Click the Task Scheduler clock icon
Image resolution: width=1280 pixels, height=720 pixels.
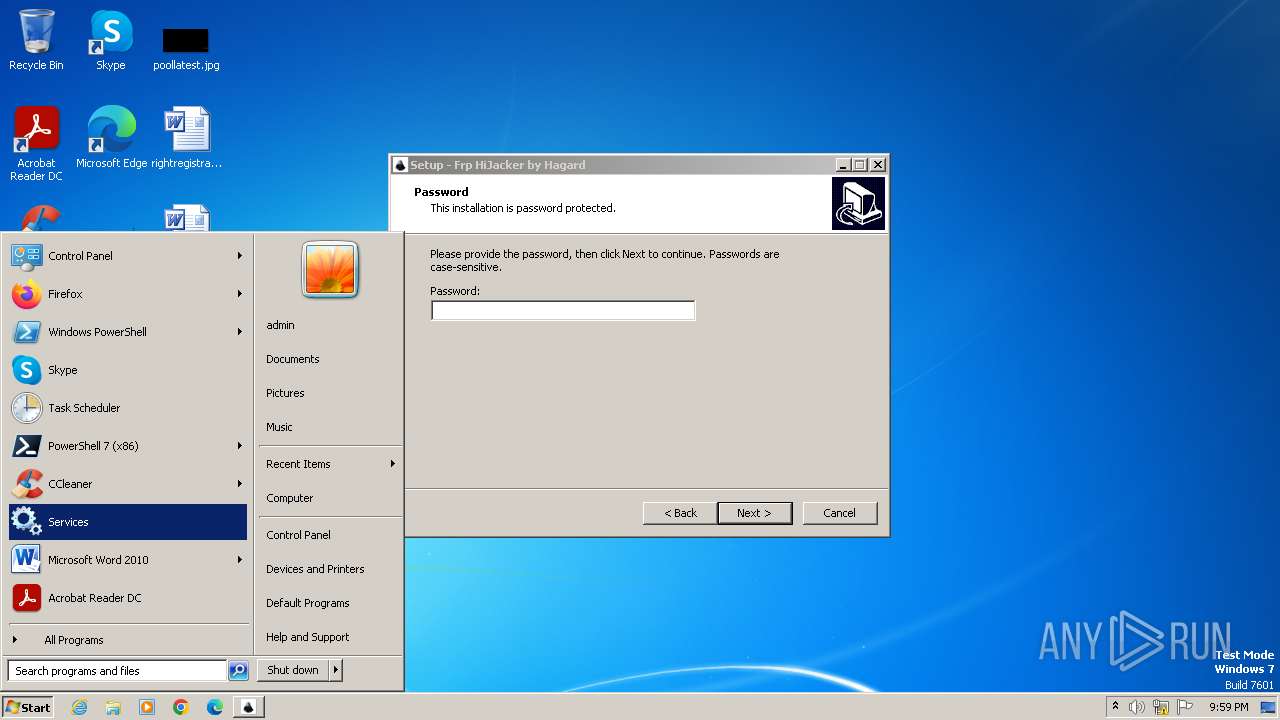pyautogui.click(x=26, y=408)
